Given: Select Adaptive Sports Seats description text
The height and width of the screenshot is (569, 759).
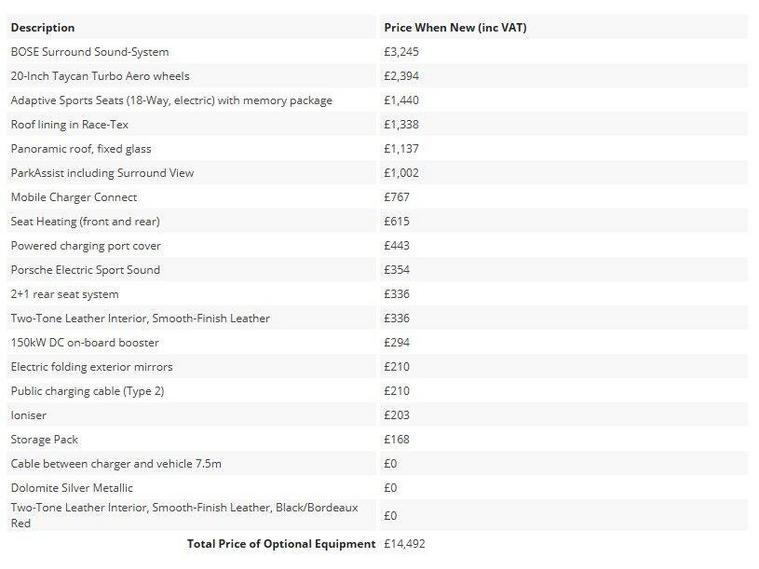Looking at the screenshot, I should coord(171,100).
